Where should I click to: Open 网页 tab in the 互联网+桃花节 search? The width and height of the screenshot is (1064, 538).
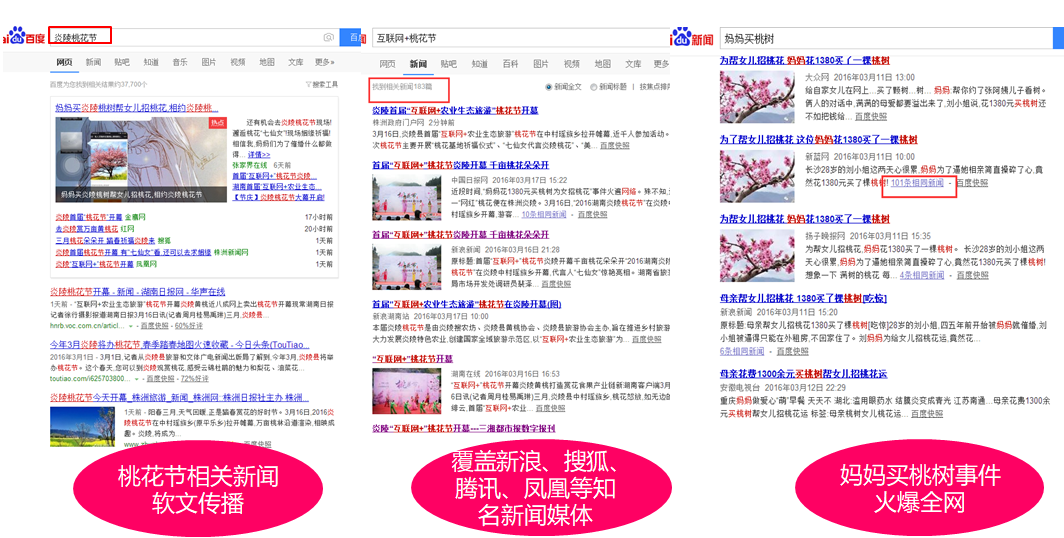(387, 64)
